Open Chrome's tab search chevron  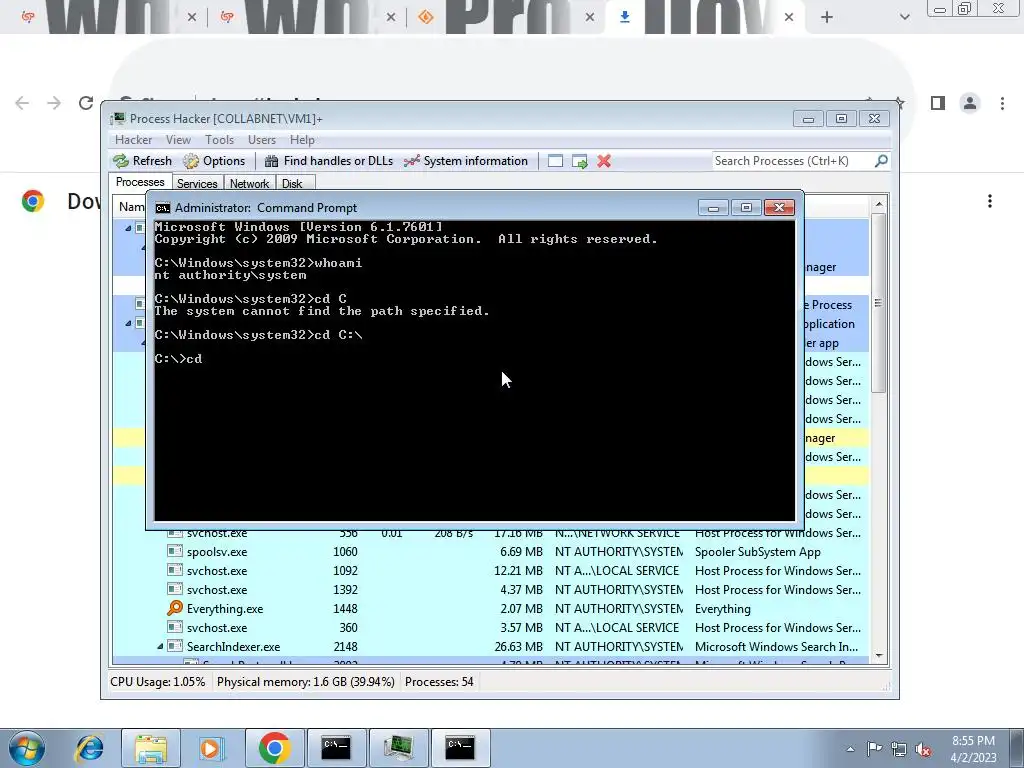point(904,17)
